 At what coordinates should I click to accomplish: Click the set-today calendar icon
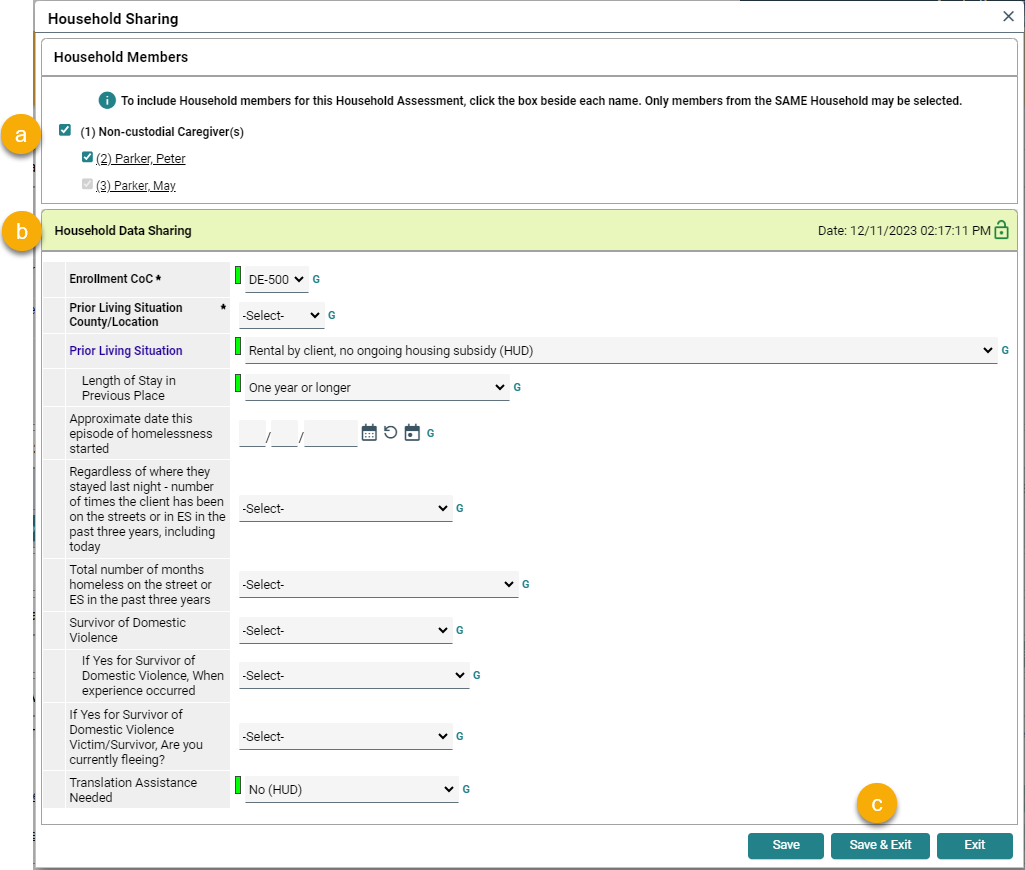click(x=412, y=433)
